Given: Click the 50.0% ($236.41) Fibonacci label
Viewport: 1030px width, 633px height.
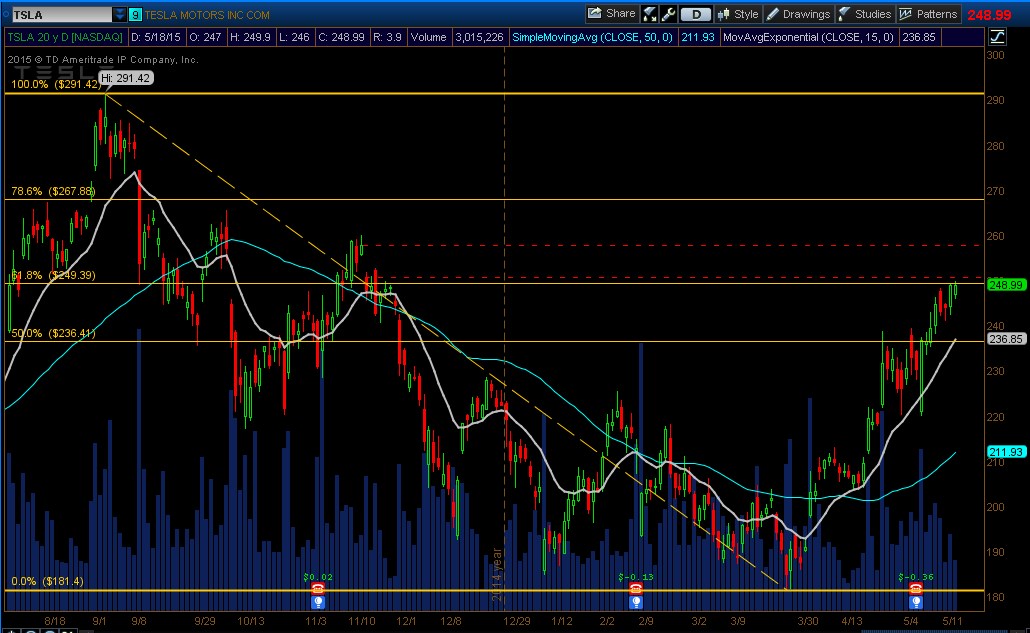Looking at the screenshot, I should tap(53, 333).
